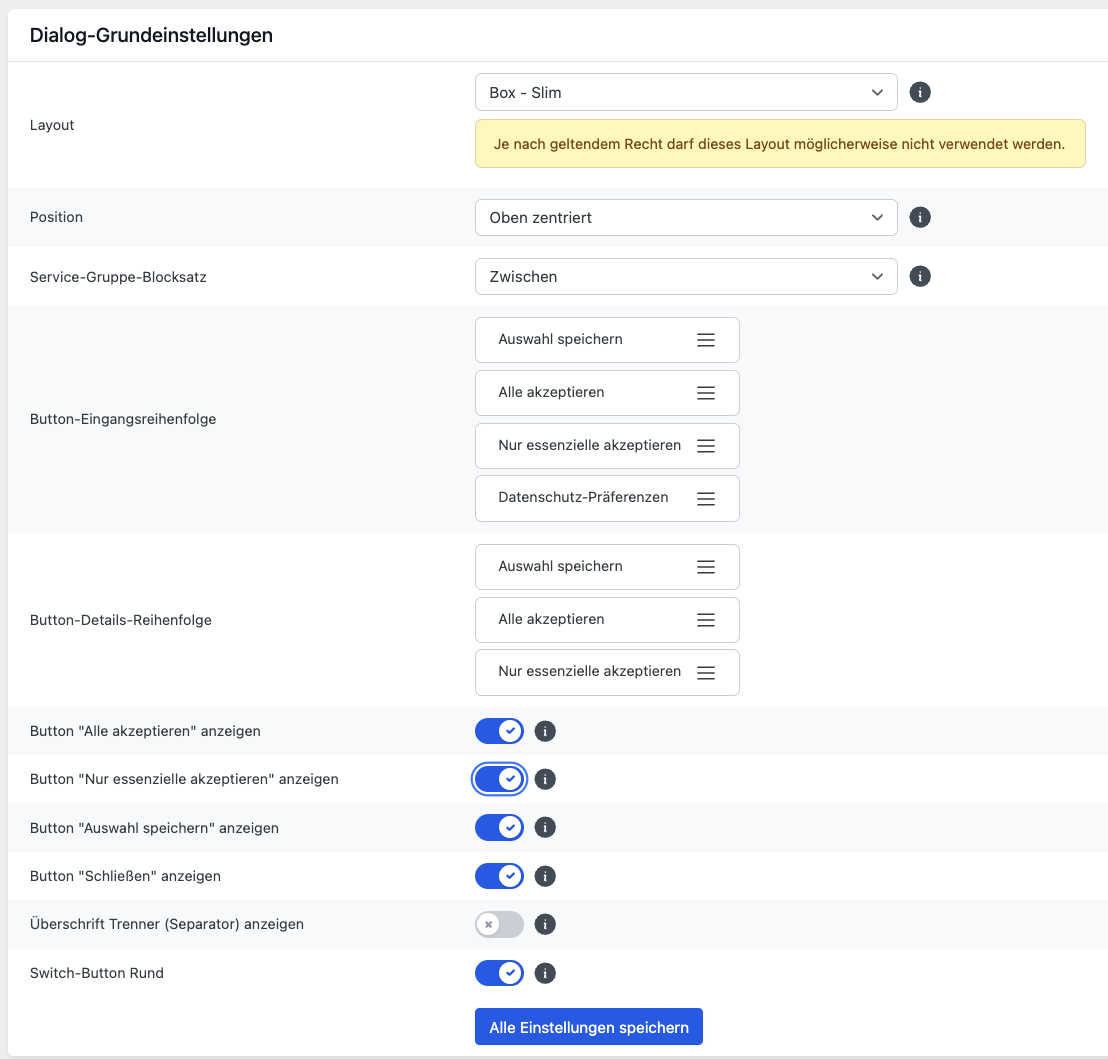Click info icon for "Schließen" anzeigen toggle

pos(545,876)
